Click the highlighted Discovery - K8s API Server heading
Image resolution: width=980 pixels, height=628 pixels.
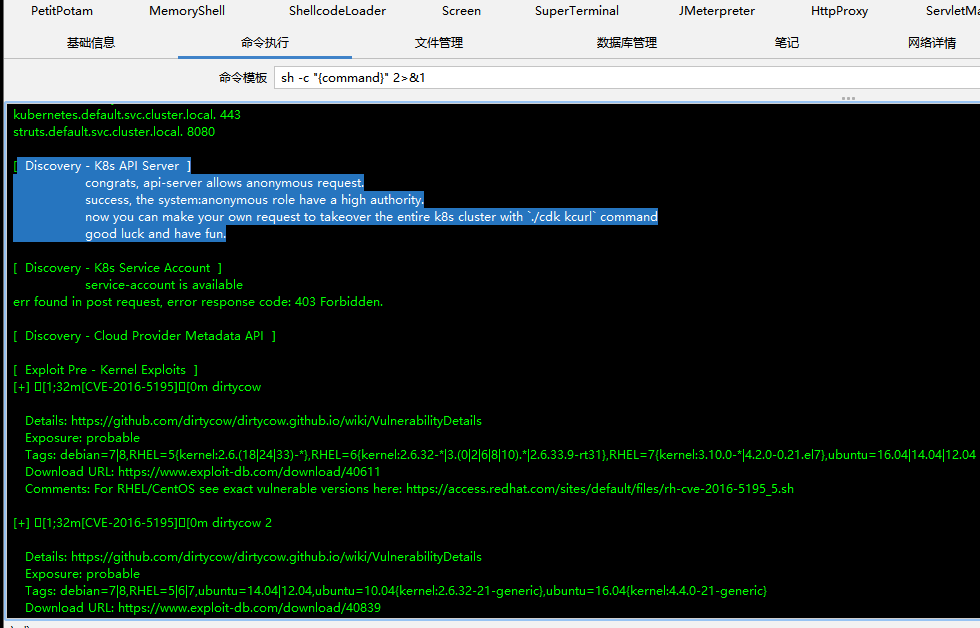[x=102, y=166]
